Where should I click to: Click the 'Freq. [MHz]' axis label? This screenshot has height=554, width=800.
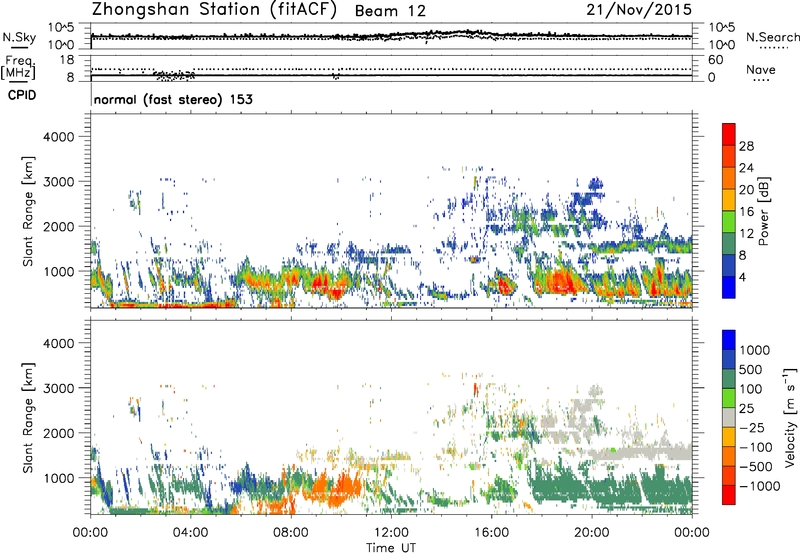[x=19, y=68]
